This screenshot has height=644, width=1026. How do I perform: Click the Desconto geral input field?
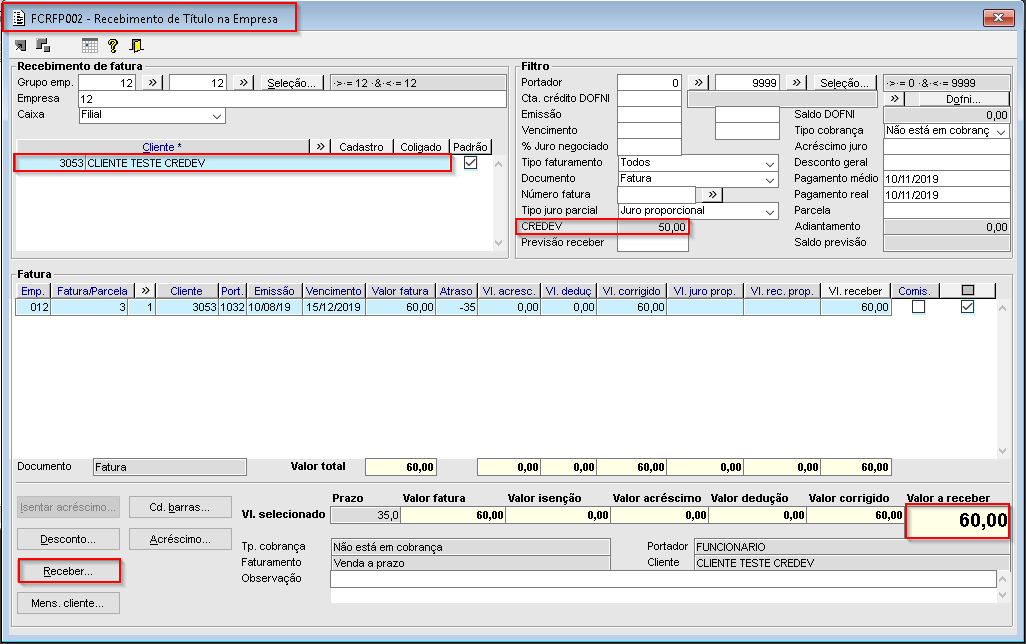(946, 163)
